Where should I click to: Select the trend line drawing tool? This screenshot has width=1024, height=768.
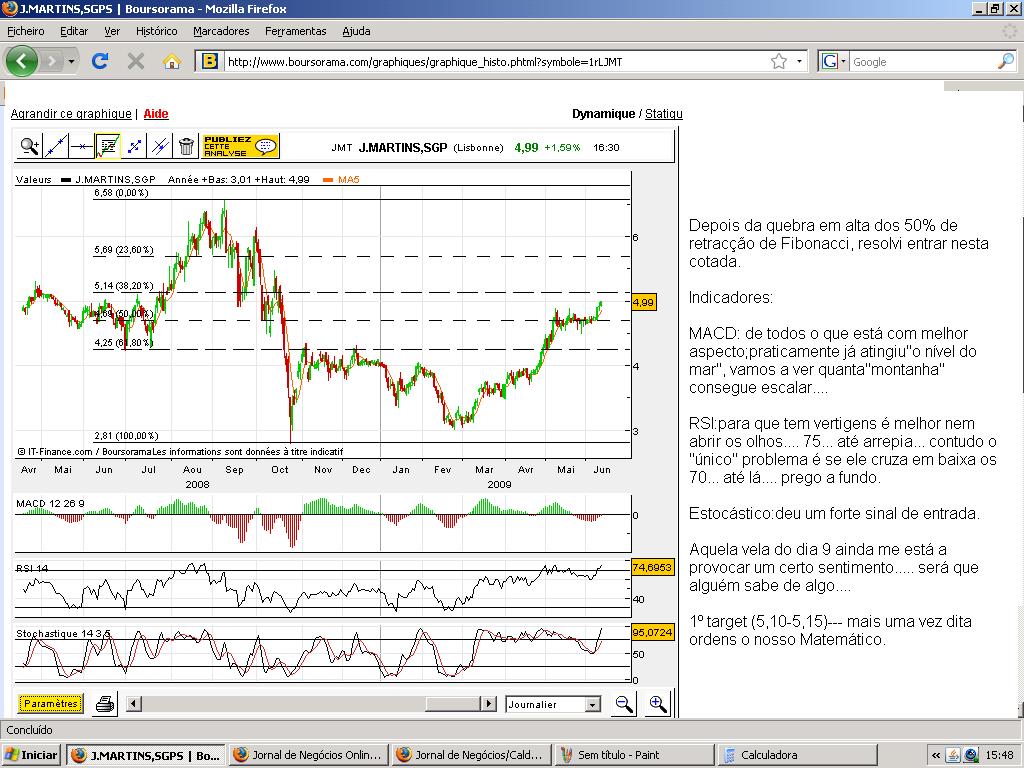click(x=56, y=146)
